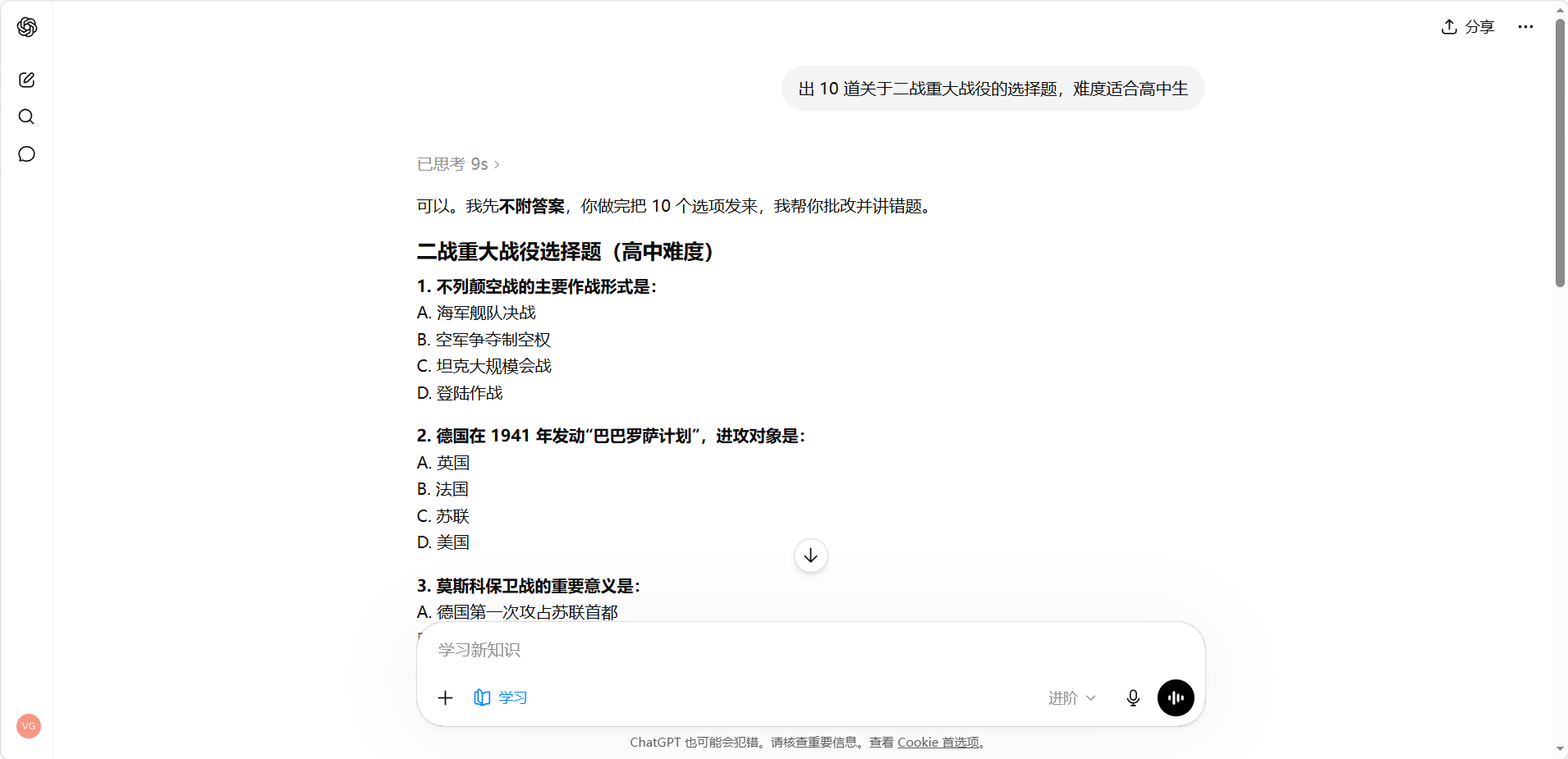Click the heading 二战重大战役选择题（高中难度）

[566, 252]
